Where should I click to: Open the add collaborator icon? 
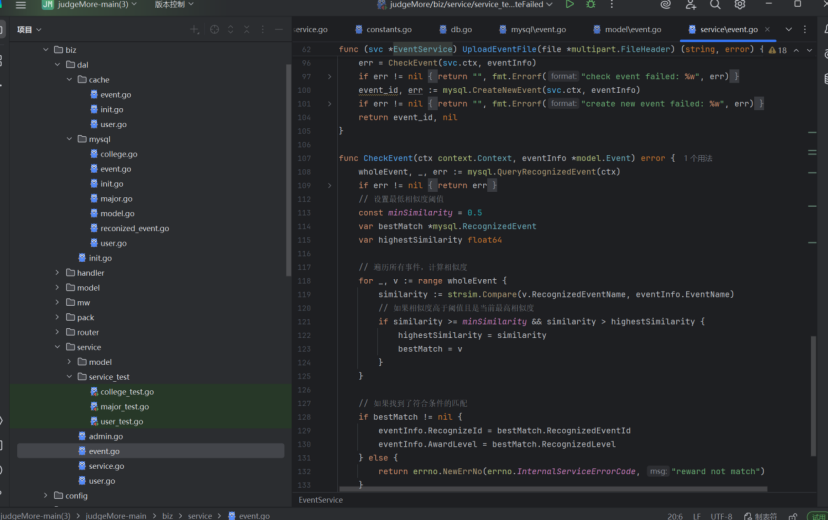pyautogui.click(x=690, y=4)
